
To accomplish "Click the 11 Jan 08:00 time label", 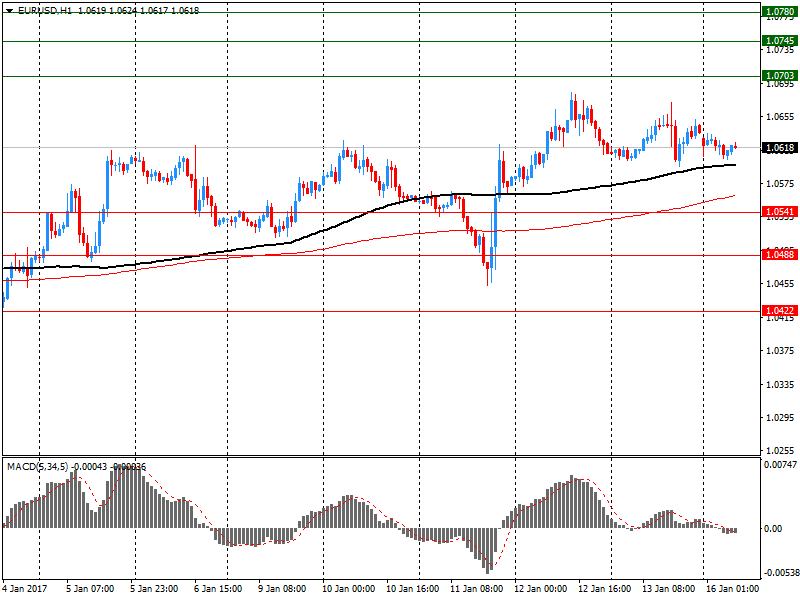I will 477,589.
